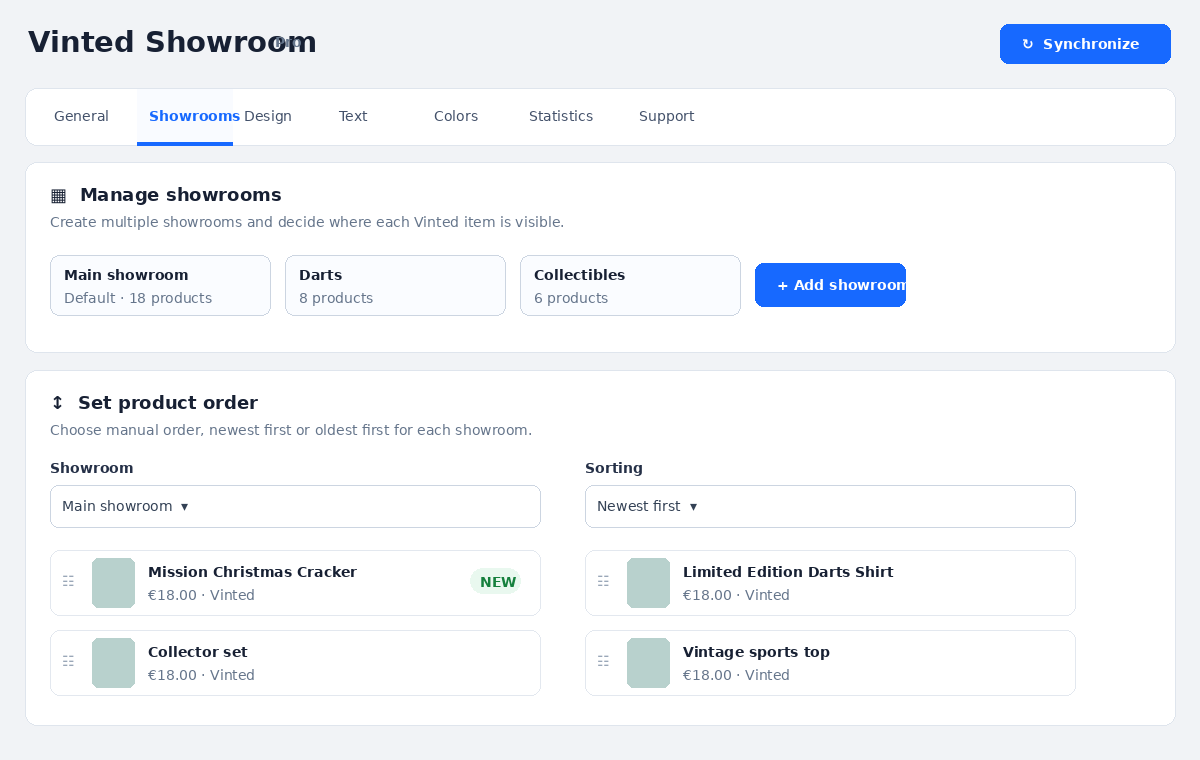This screenshot has width=1200, height=760.
Task: Click the 'Mission Christmas Cracker' title
Action: click(x=252, y=572)
